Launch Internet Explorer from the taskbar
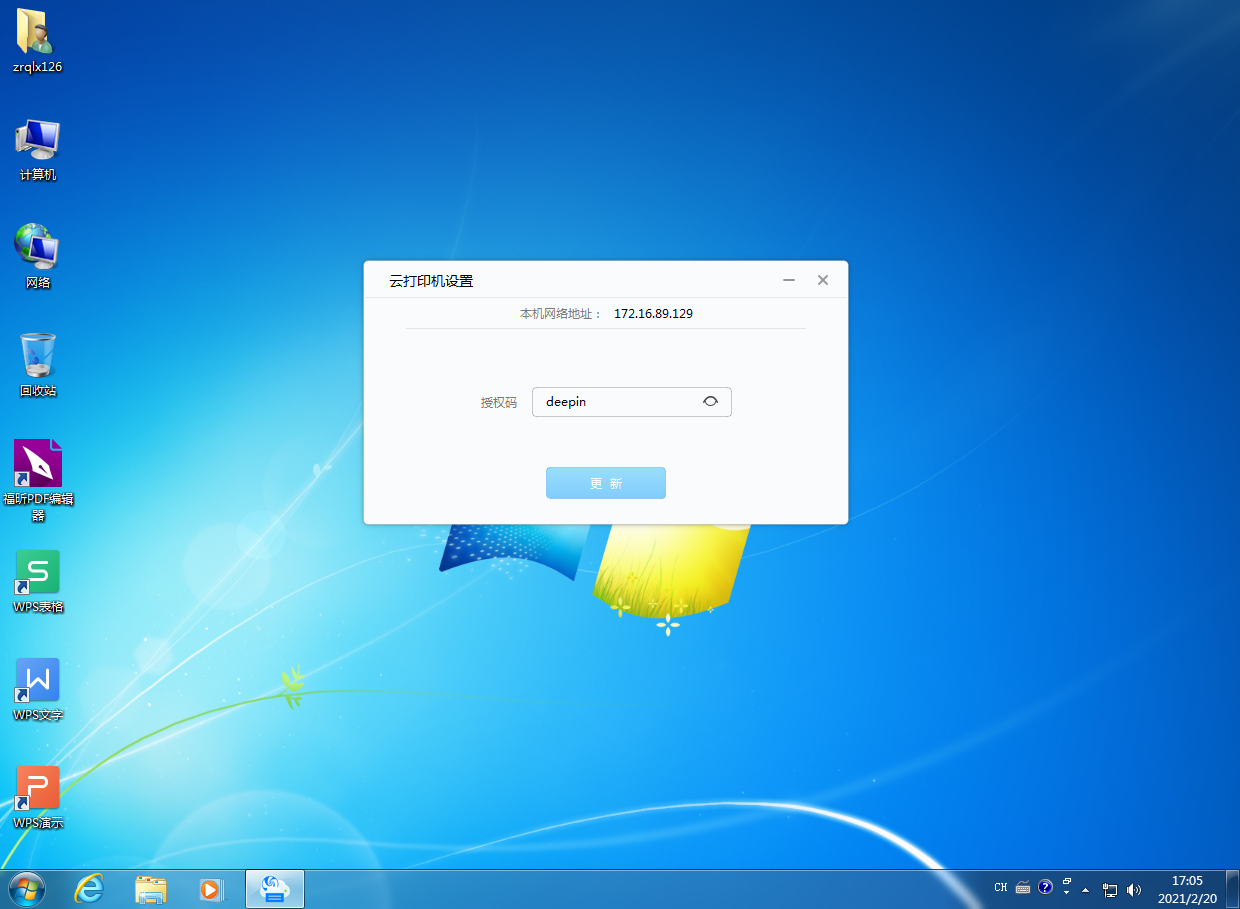This screenshot has height=909, width=1240. 90,888
